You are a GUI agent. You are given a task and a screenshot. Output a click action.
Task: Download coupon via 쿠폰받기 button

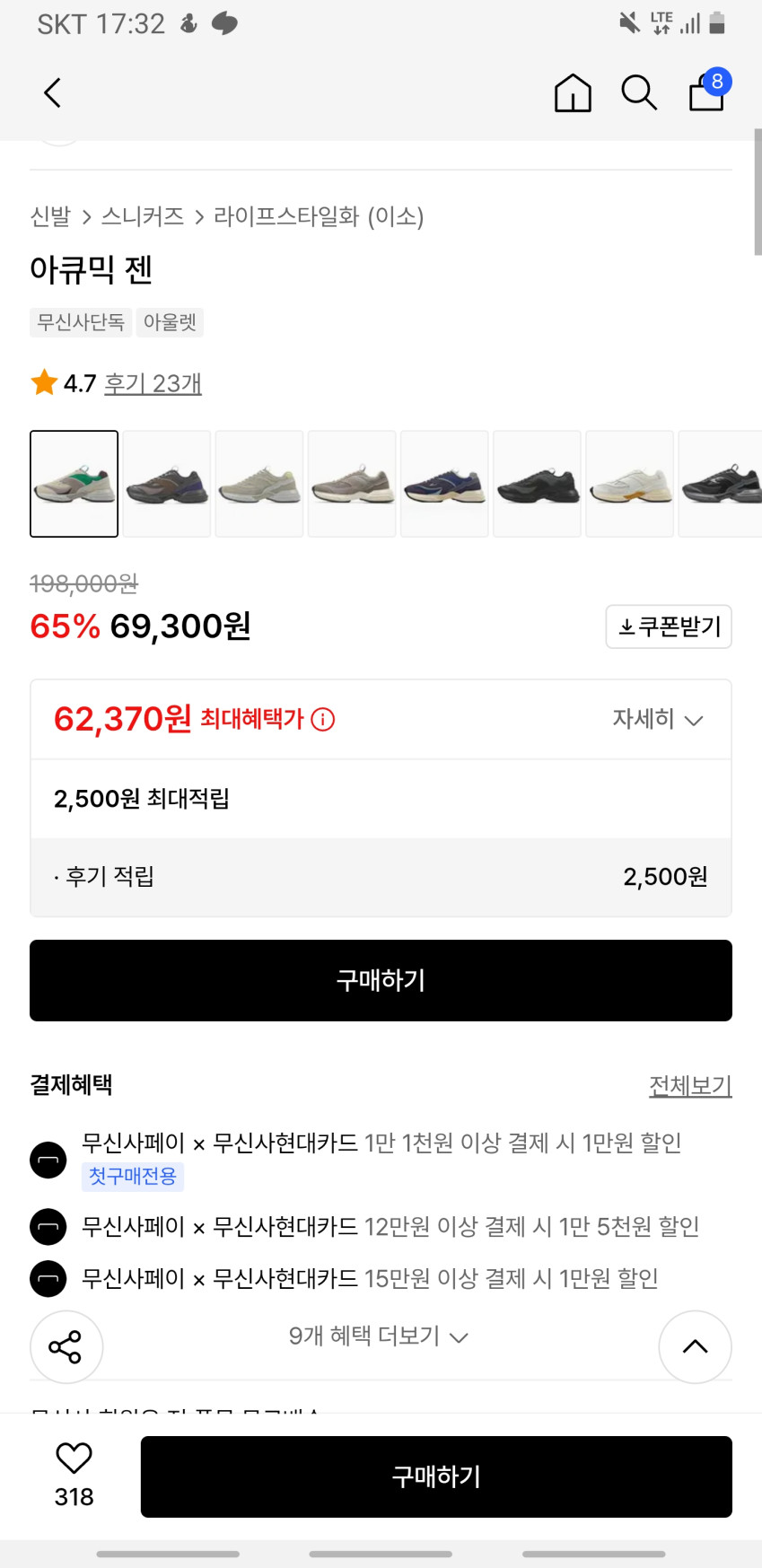(669, 626)
